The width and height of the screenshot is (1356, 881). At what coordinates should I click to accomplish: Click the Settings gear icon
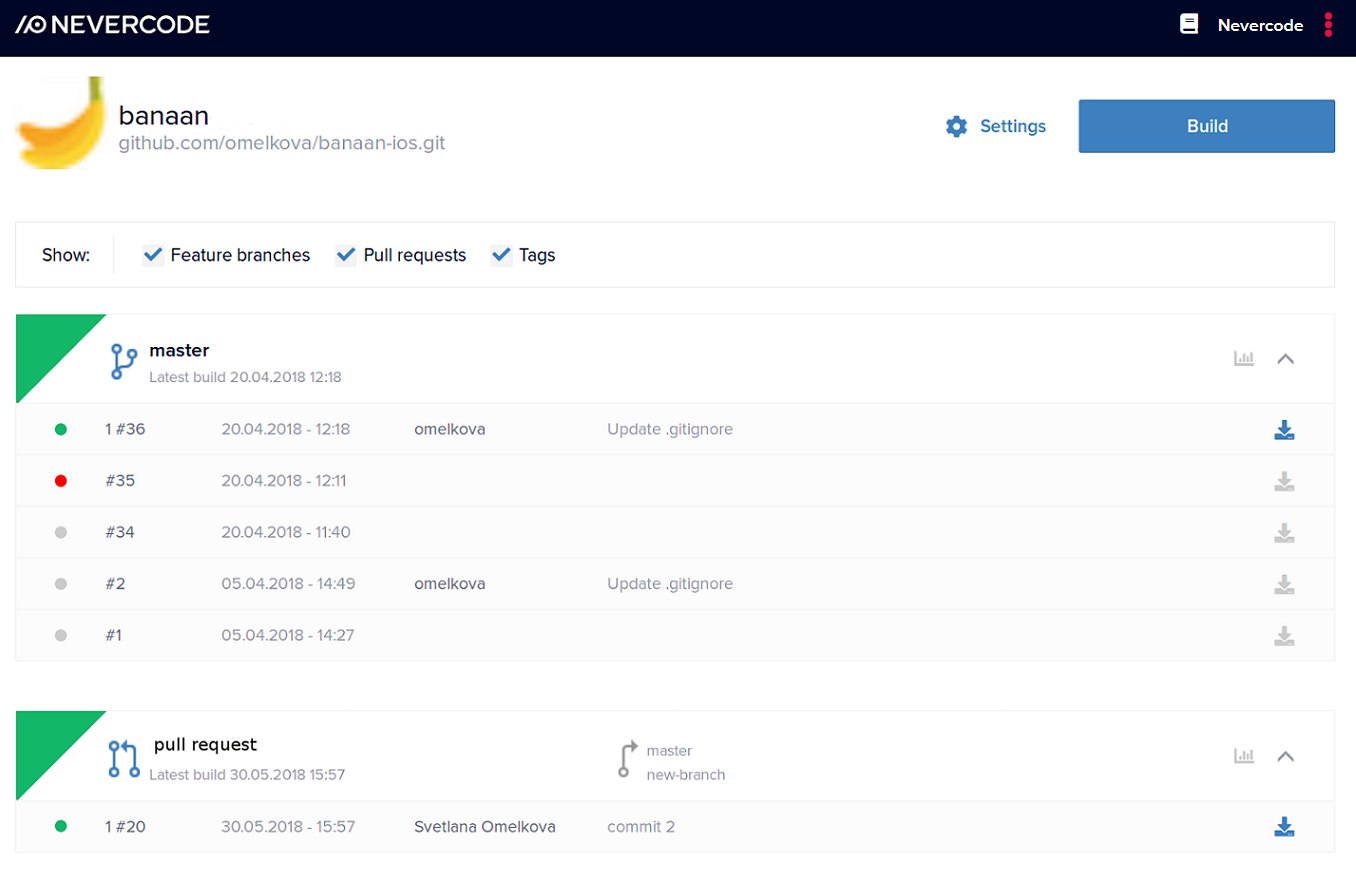(x=957, y=126)
